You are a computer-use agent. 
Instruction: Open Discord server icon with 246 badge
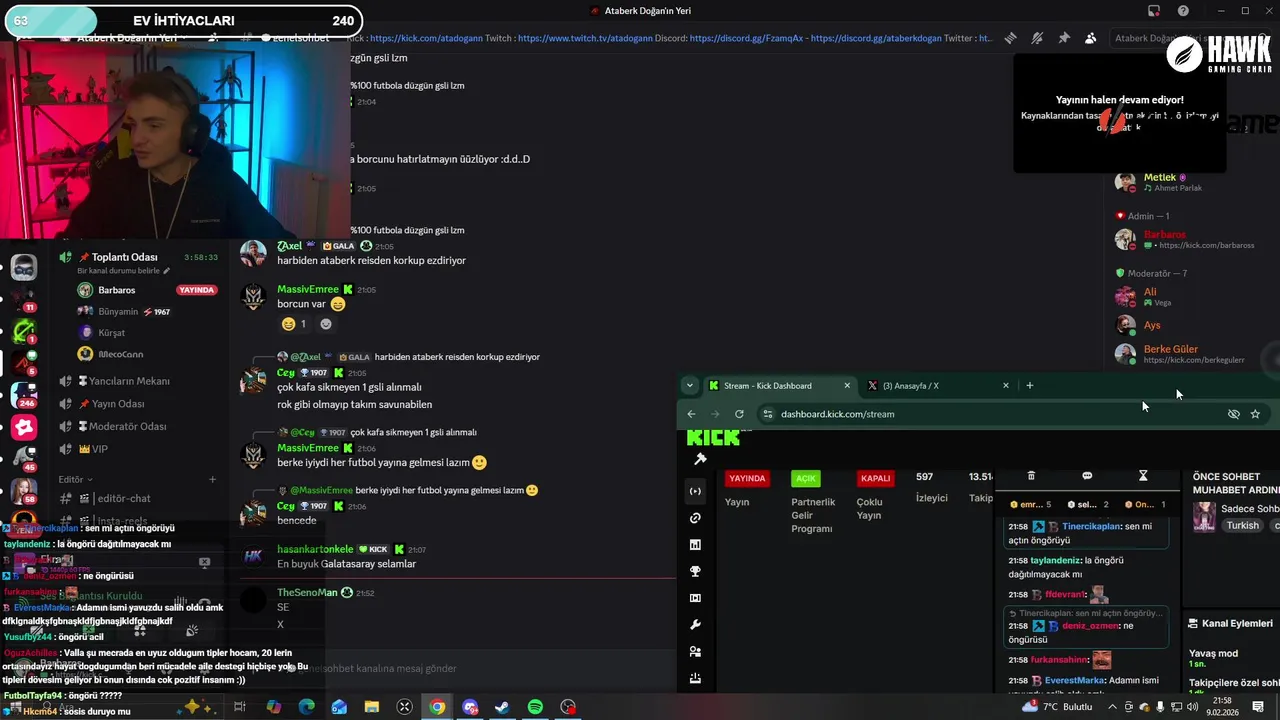coord(24,394)
